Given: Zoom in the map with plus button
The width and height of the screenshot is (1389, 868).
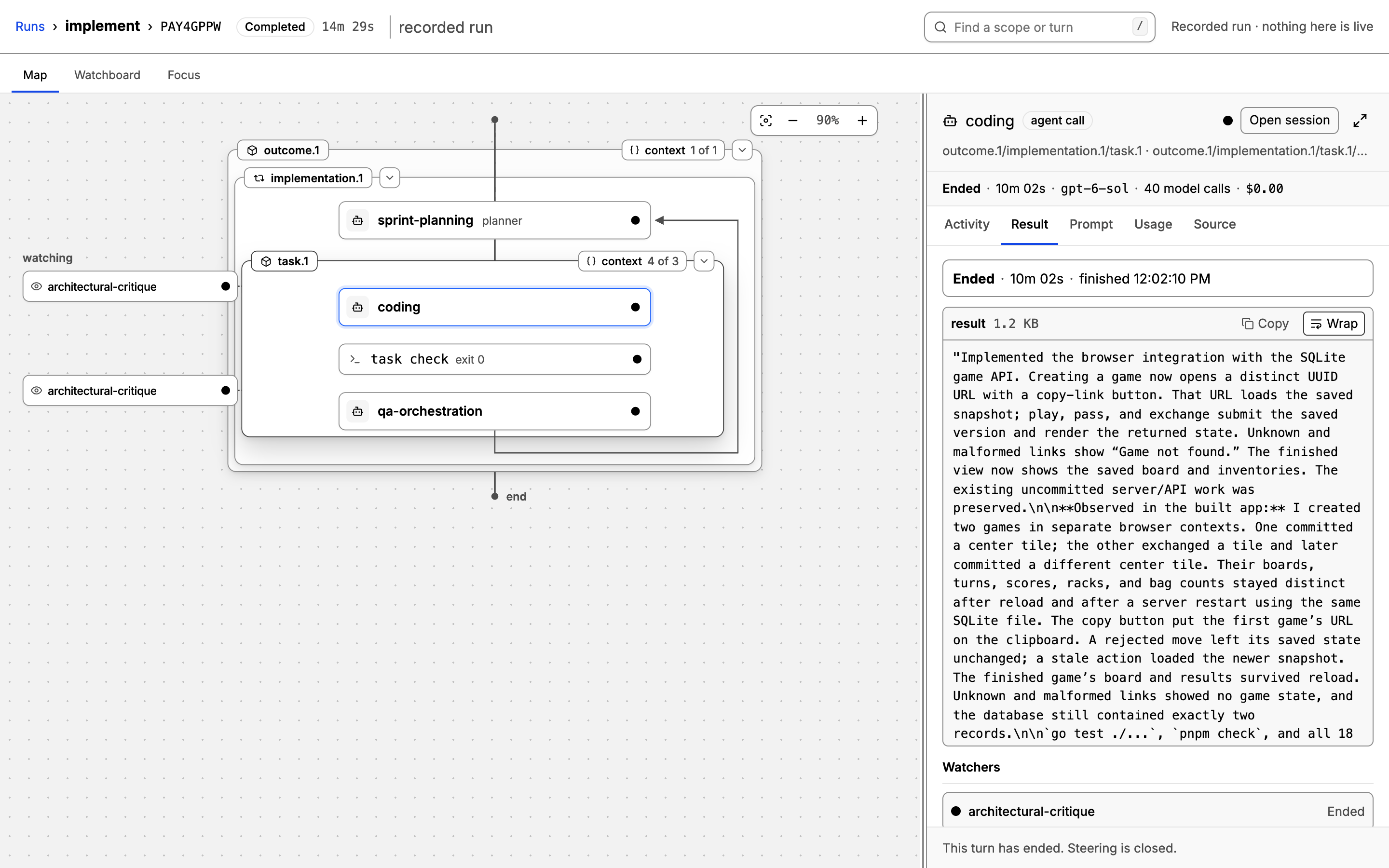Looking at the screenshot, I should 862,121.
